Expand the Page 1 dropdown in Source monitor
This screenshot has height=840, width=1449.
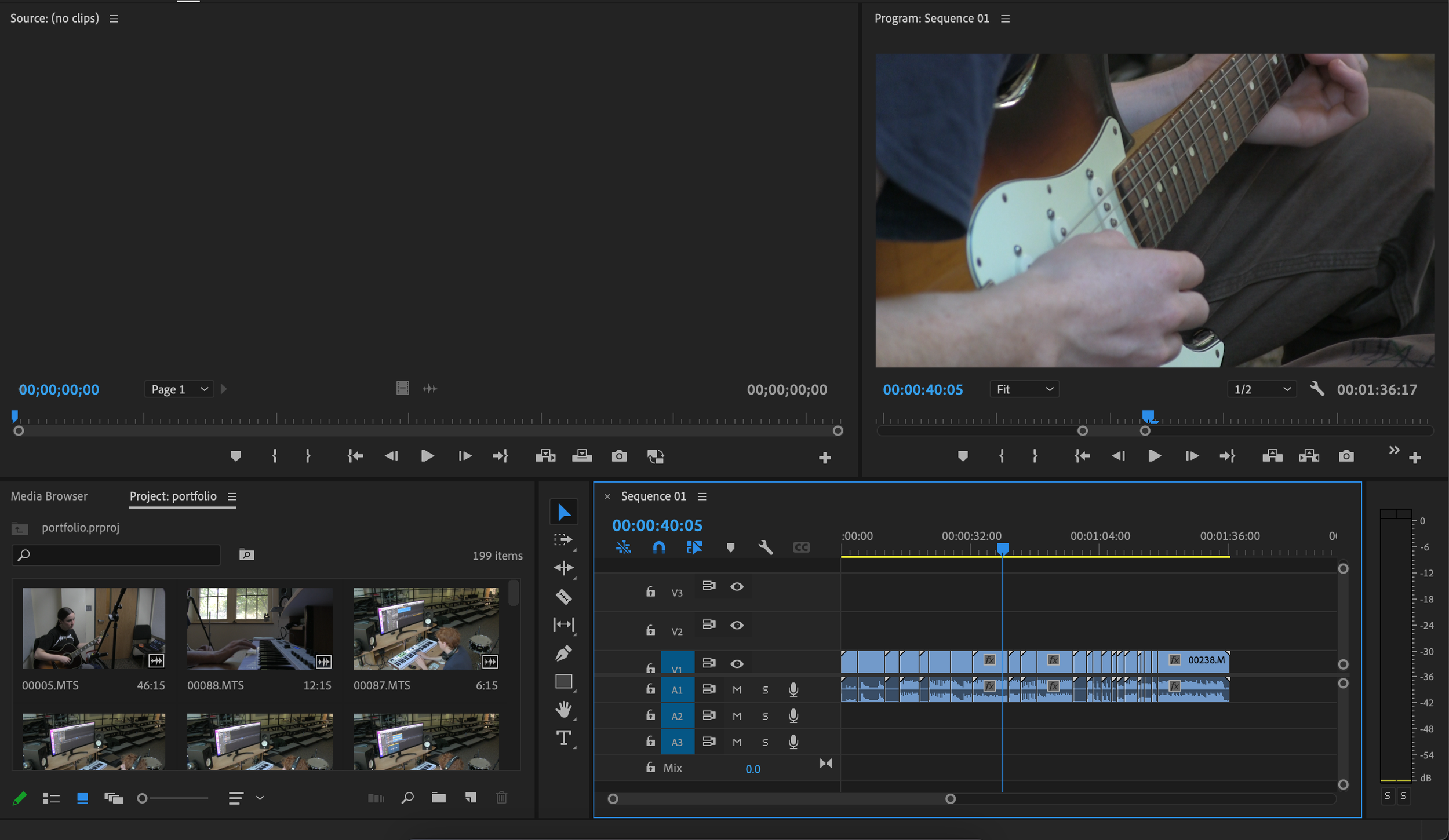pos(179,389)
